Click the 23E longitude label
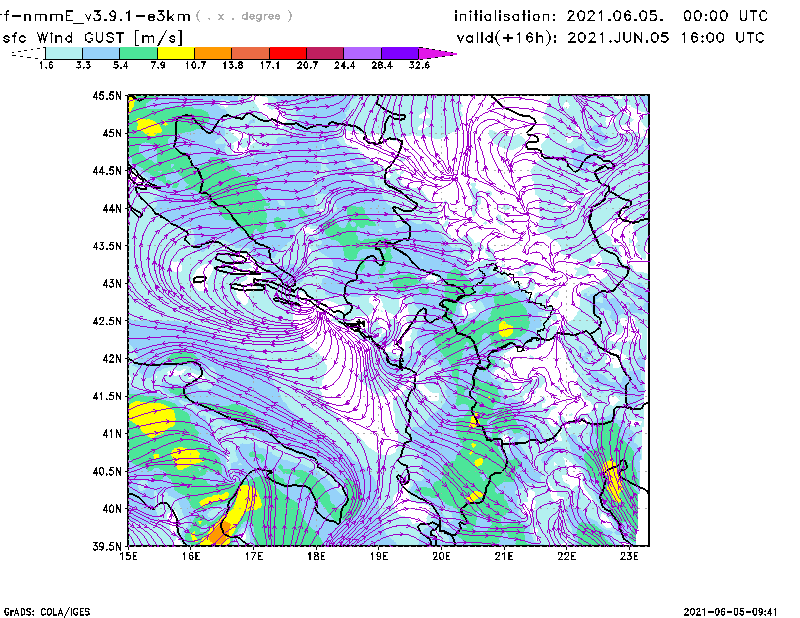This screenshot has height=618, width=800. coord(630,556)
